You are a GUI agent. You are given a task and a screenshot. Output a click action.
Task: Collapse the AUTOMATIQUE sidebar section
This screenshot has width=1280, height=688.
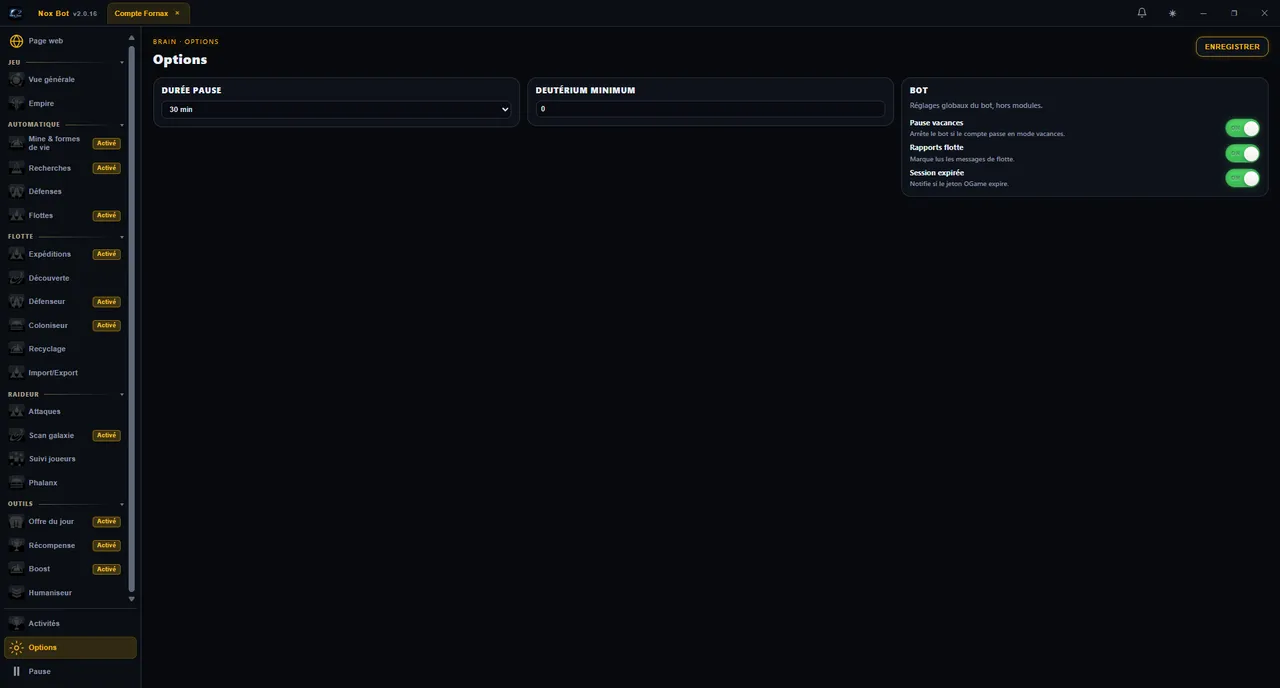122,125
